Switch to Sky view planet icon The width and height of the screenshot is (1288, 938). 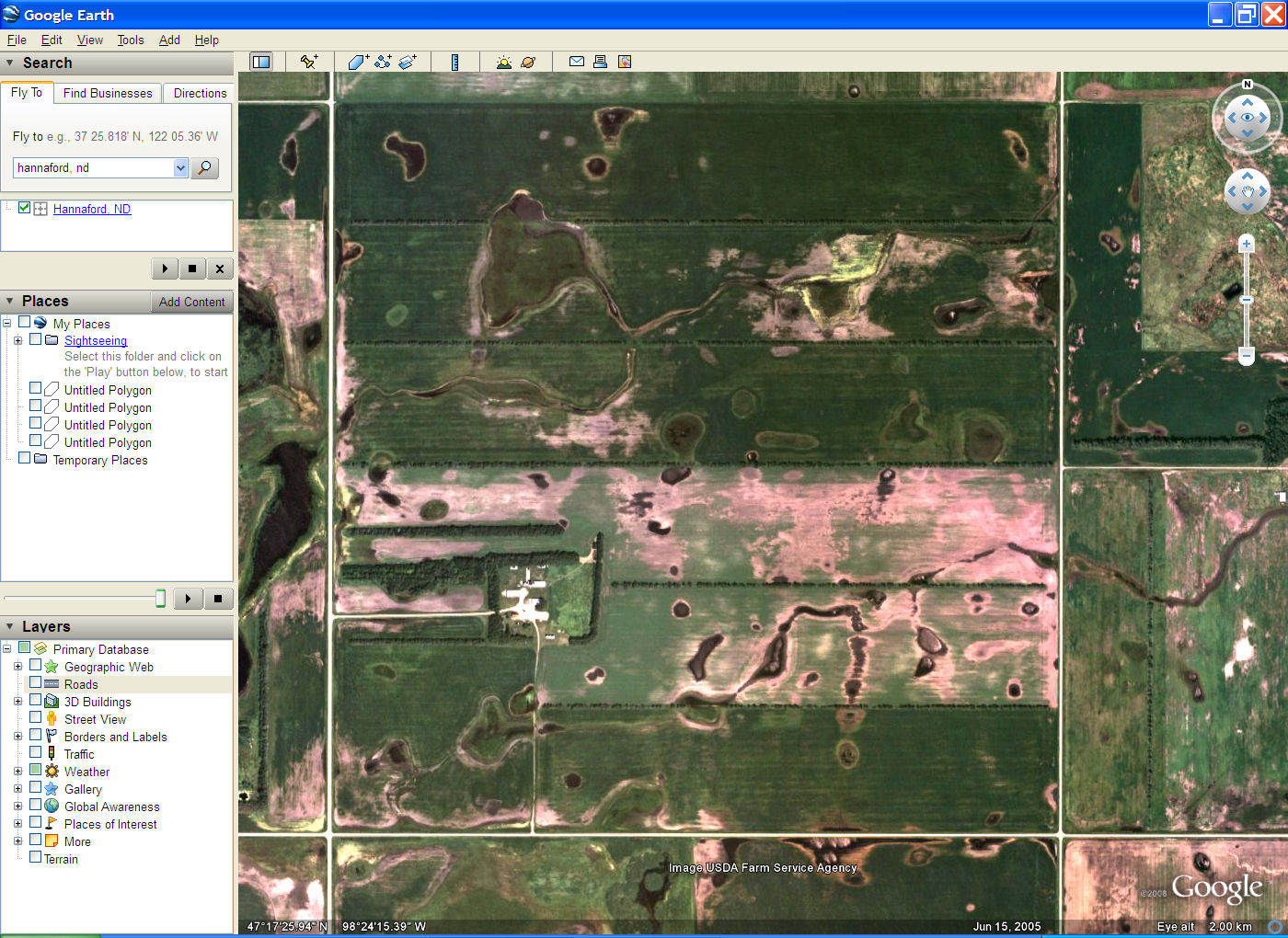(x=528, y=62)
